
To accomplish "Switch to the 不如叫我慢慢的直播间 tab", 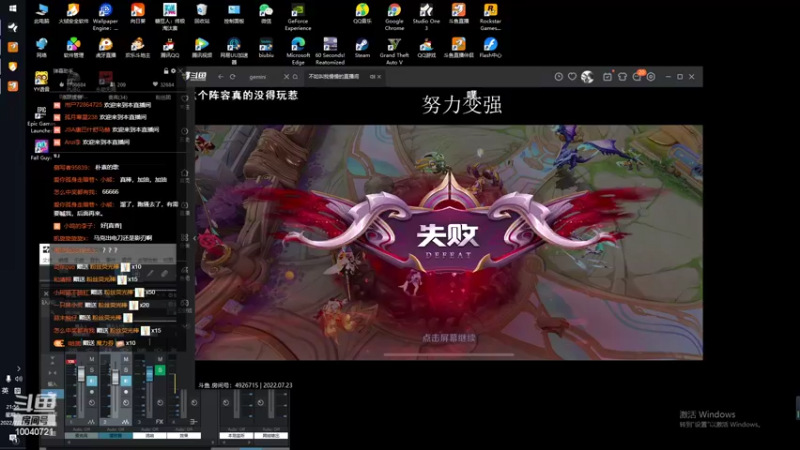I will [x=334, y=77].
